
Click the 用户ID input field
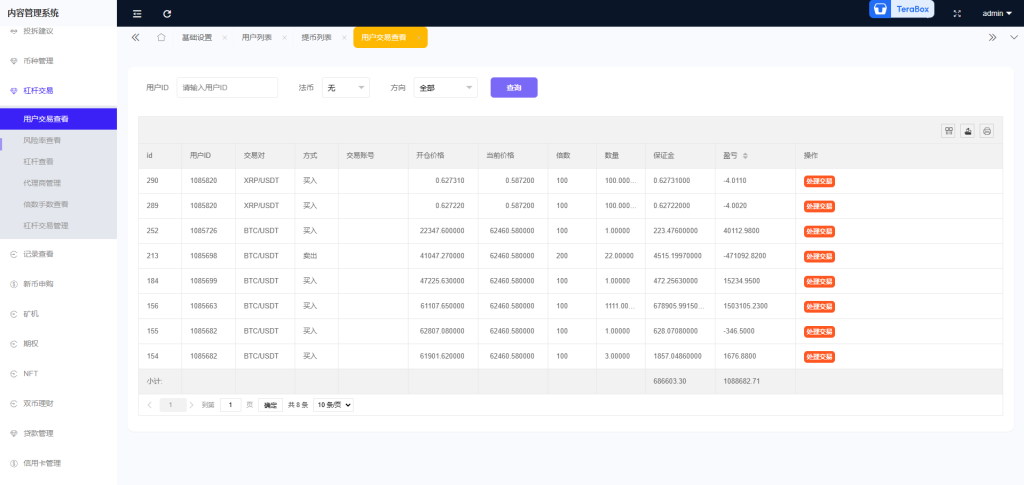[x=227, y=88]
